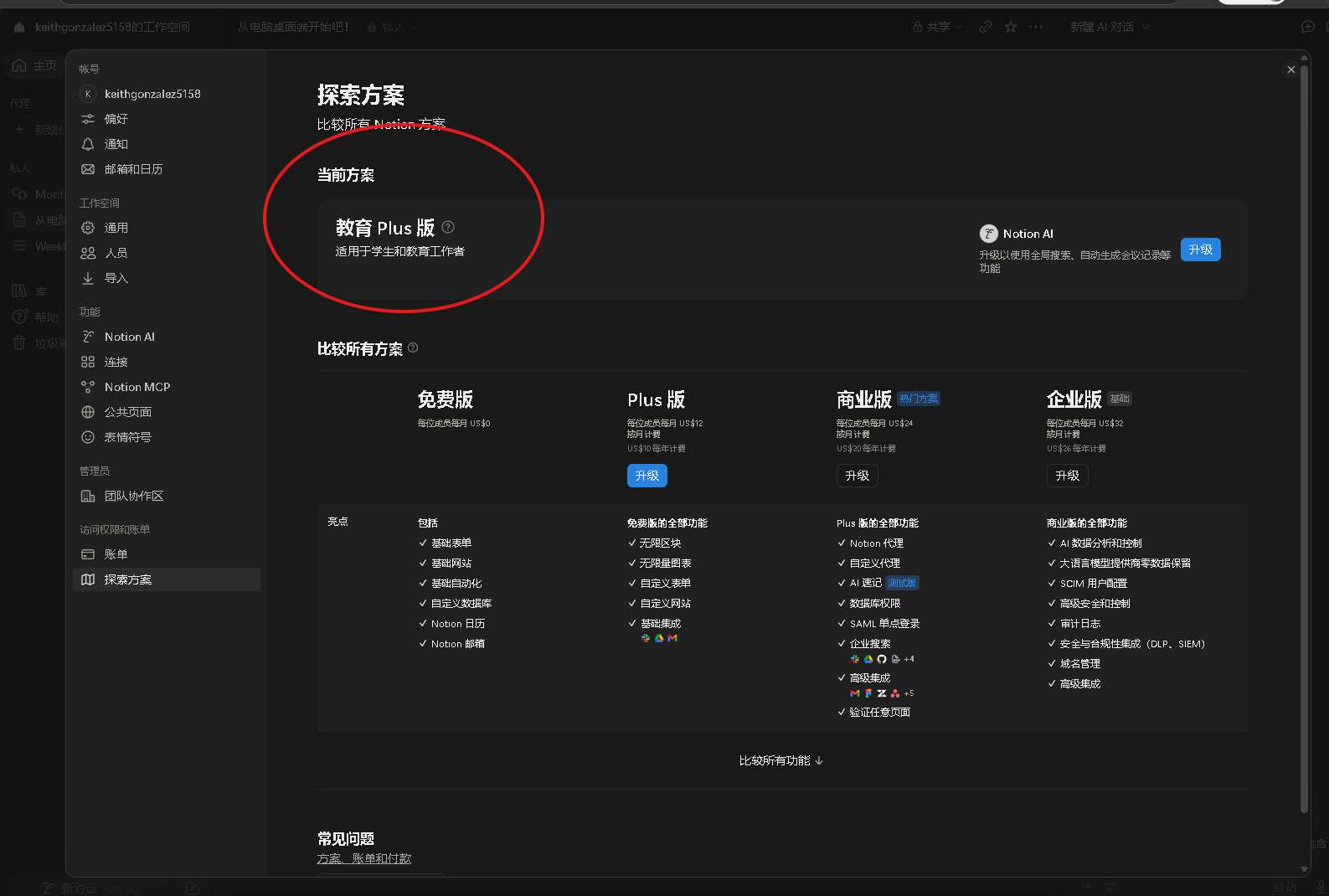Click the 企业版 plan heading
Screen dimensions: 1329x896
pos(1074,399)
